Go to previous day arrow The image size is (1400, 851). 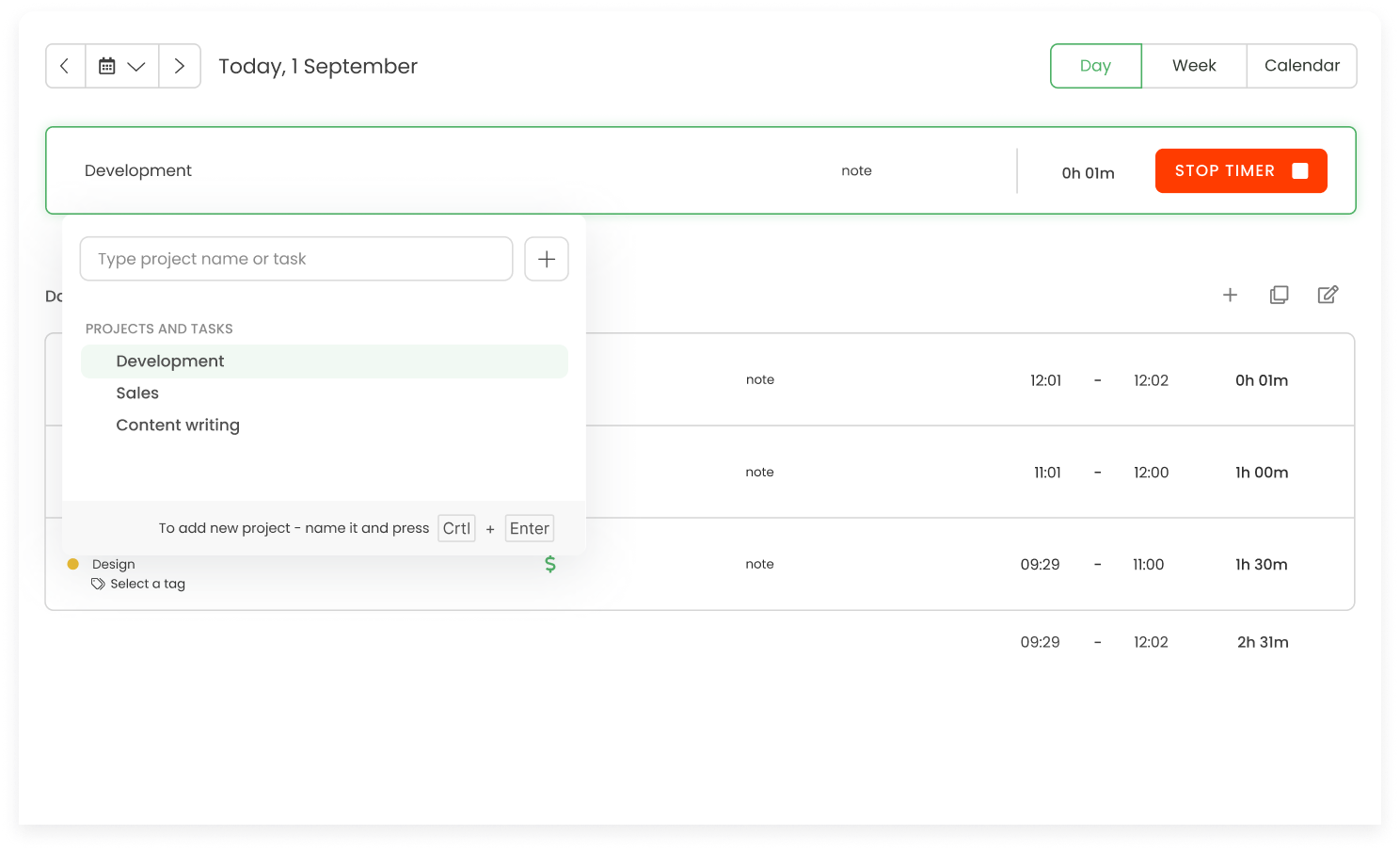[x=65, y=66]
